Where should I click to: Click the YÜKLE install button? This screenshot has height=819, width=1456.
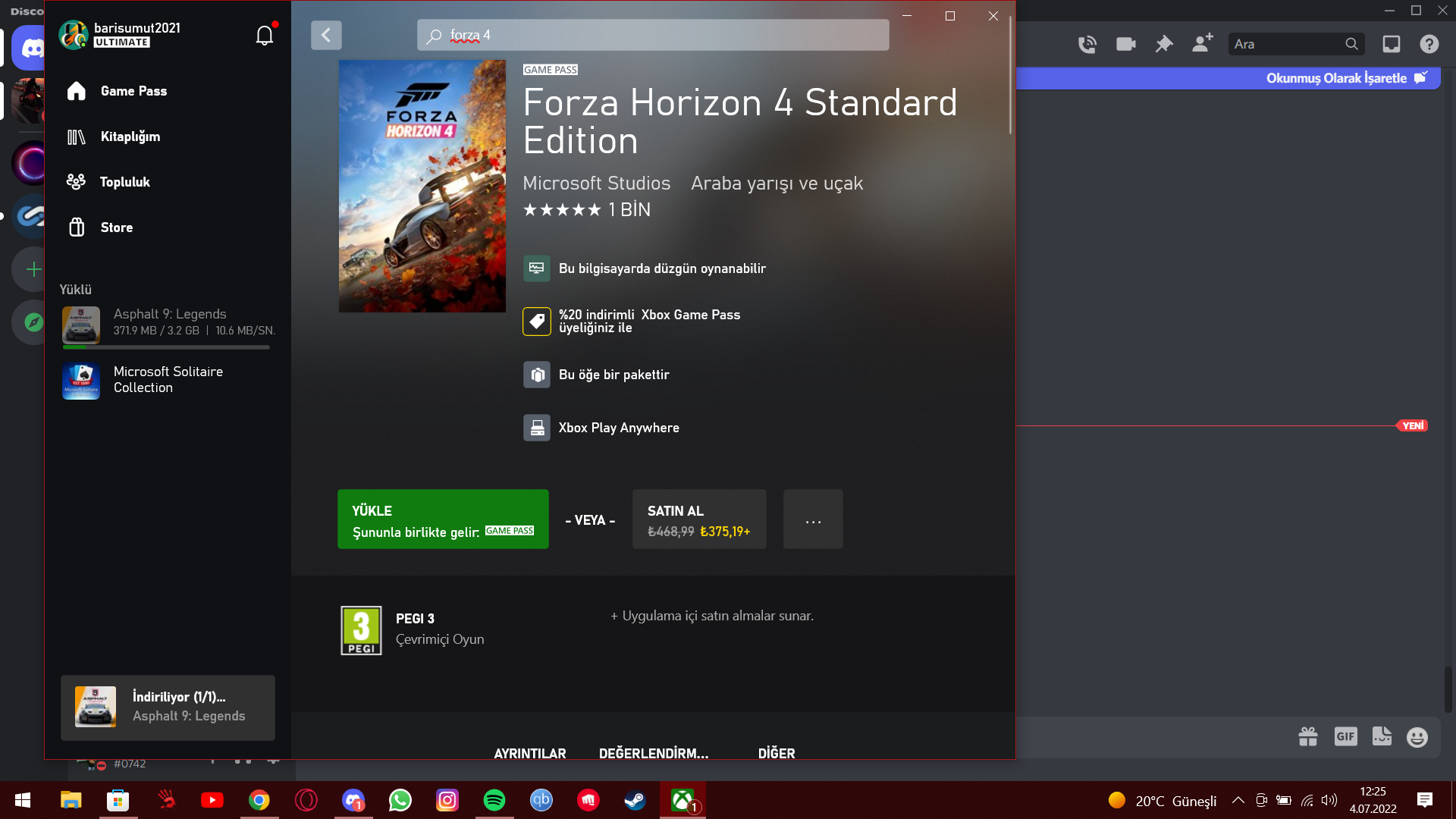pyautogui.click(x=443, y=519)
